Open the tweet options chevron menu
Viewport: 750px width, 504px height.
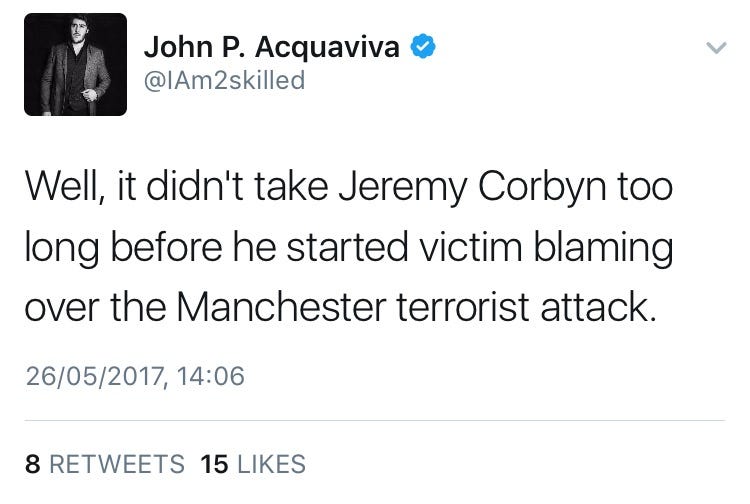[x=716, y=48]
